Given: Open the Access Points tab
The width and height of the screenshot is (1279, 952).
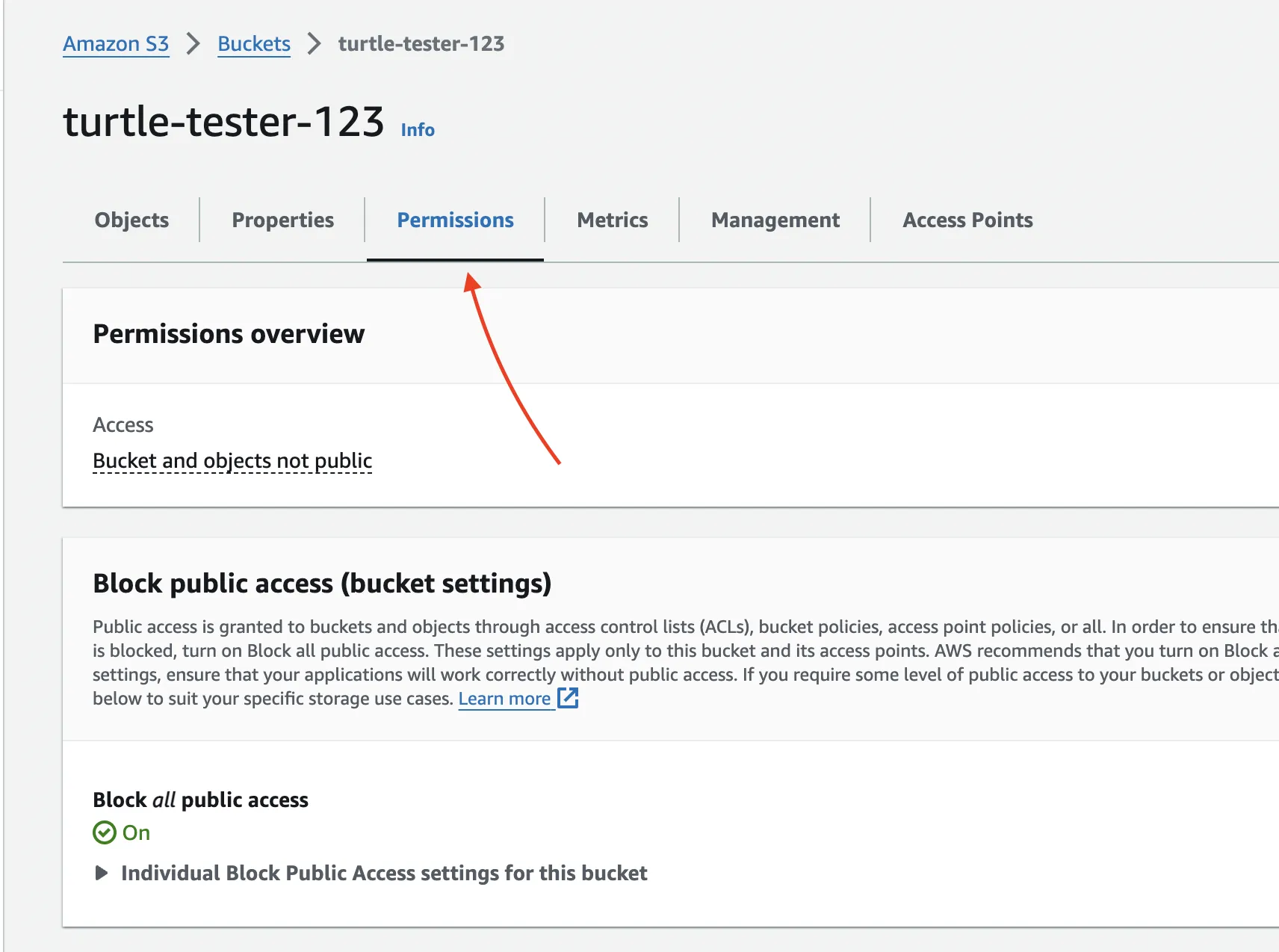Looking at the screenshot, I should pyautogui.click(x=967, y=220).
